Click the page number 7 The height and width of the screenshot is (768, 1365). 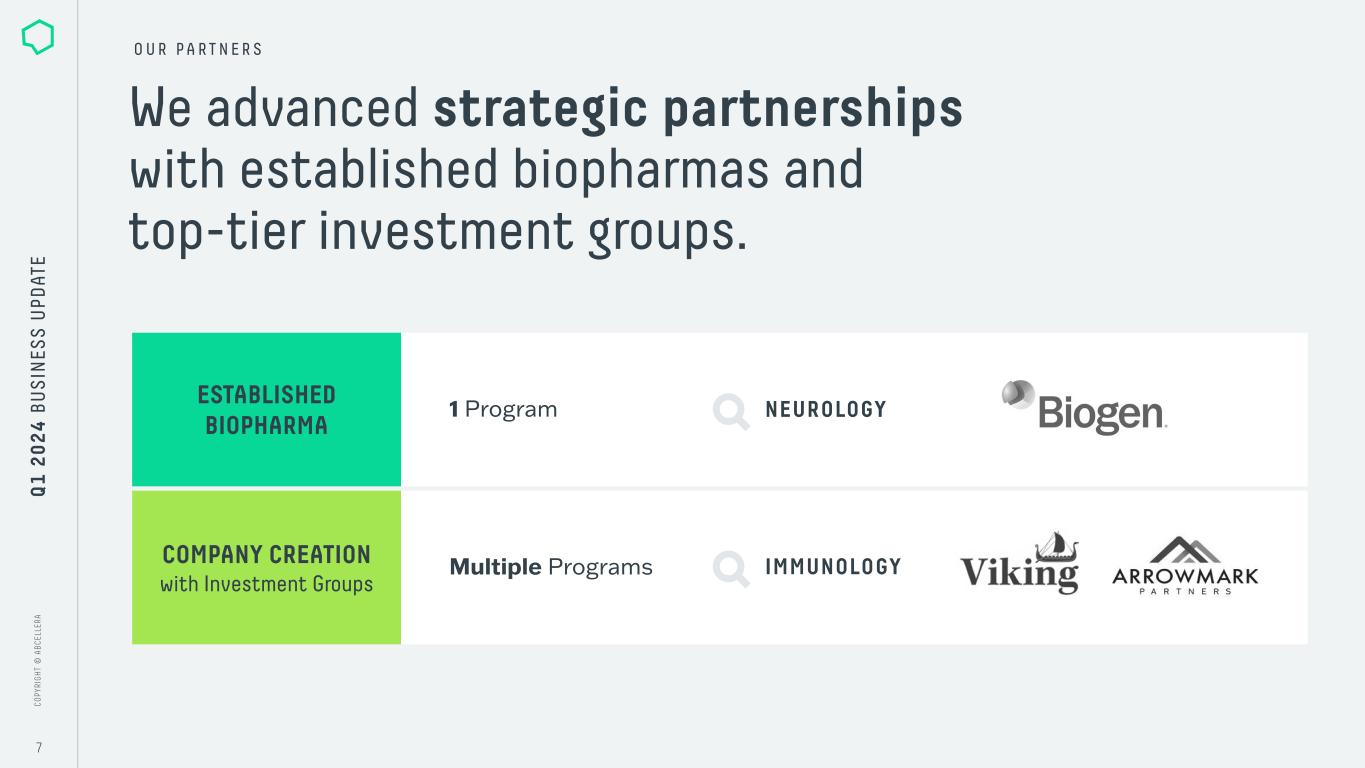pyautogui.click(x=39, y=747)
